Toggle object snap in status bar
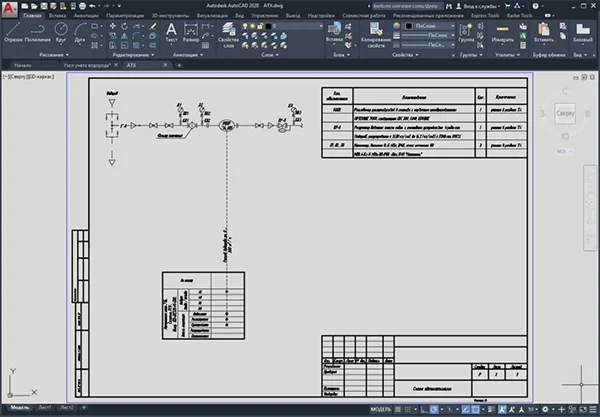Image resolution: width=600 pixels, height=417 pixels. coord(475,409)
